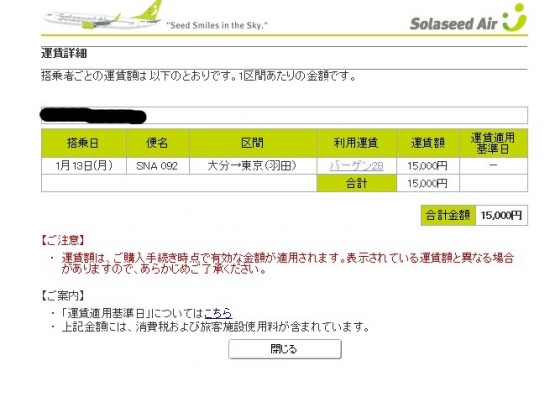
Task: Click the 合計 subtotal label cell
Action: pos(356,183)
